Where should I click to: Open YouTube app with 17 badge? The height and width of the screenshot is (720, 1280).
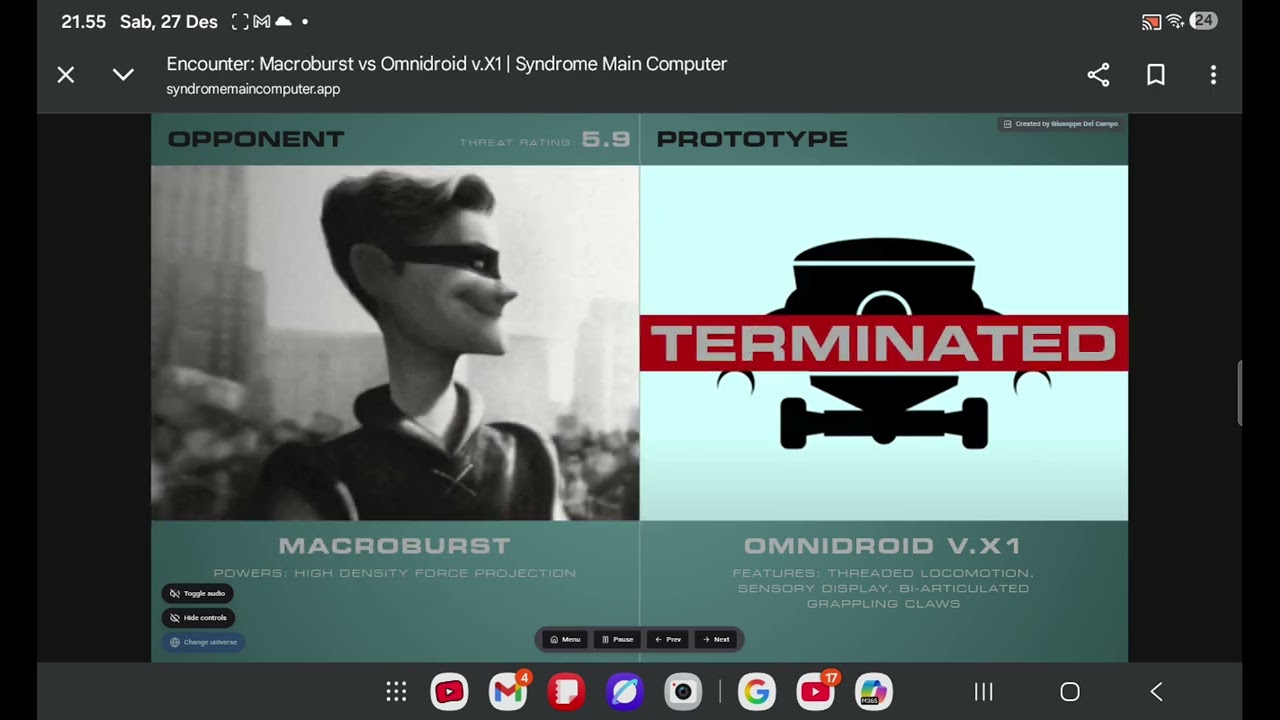(816, 692)
